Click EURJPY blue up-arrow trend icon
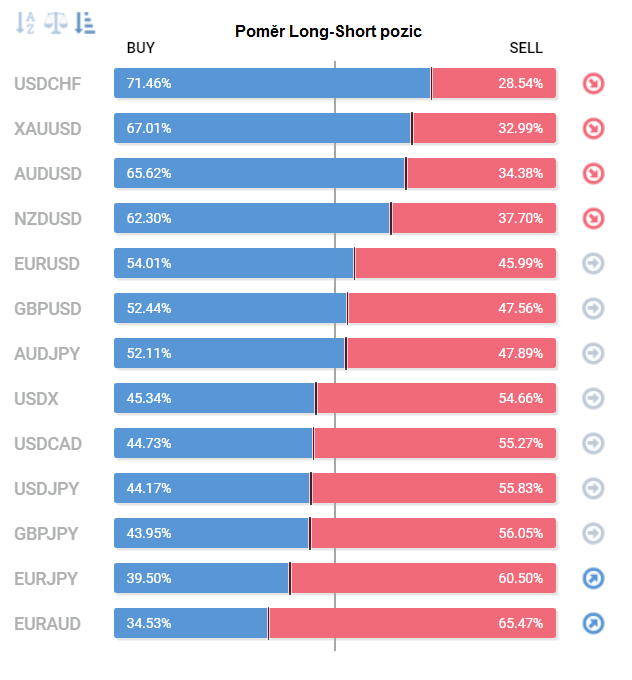 click(x=594, y=578)
